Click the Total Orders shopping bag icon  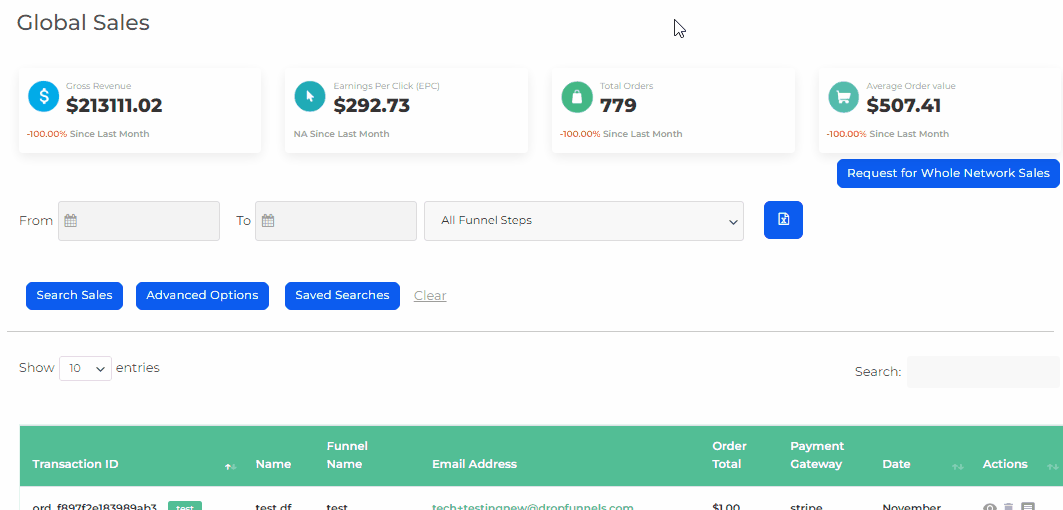coord(577,97)
